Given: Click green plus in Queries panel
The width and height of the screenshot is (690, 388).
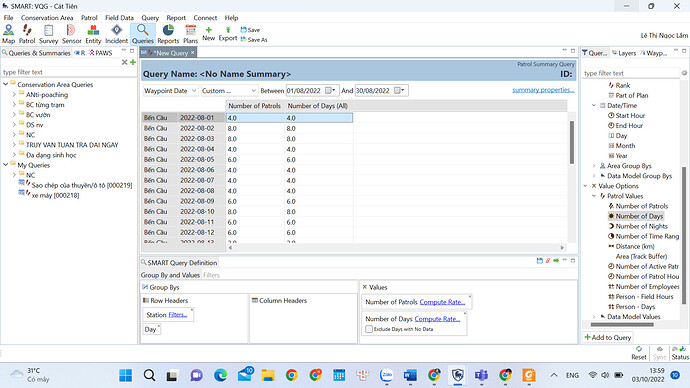Looking at the screenshot, I should click(x=133, y=62).
